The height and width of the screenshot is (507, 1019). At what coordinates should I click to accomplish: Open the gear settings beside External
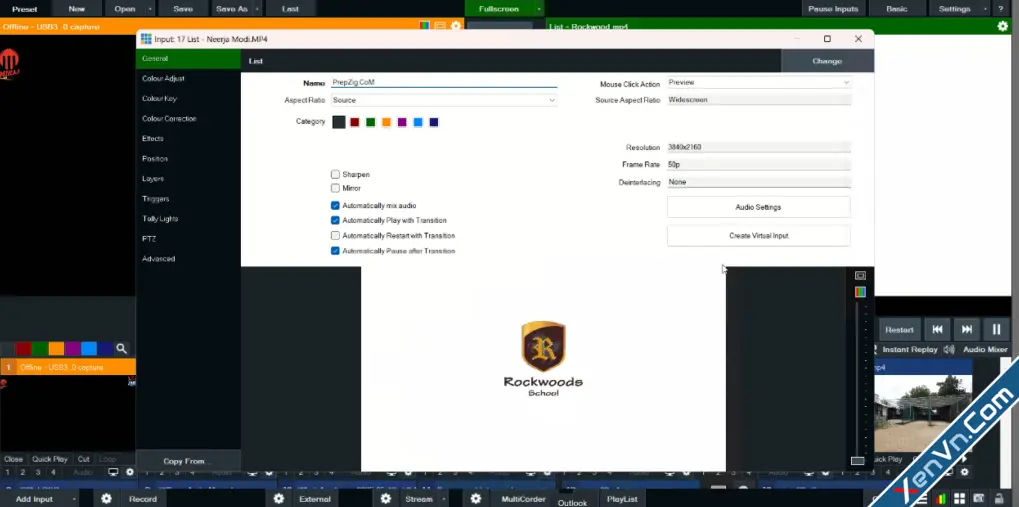tap(279, 499)
